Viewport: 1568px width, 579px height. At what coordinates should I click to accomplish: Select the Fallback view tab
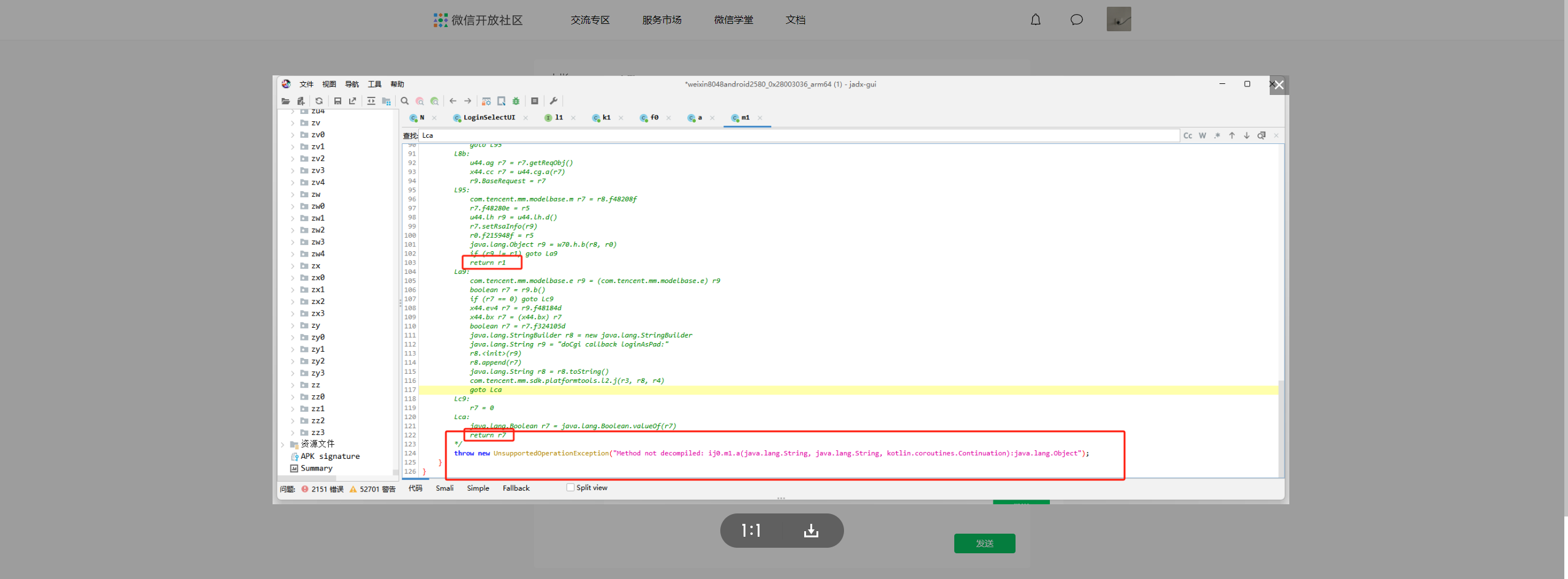[516, 488]
